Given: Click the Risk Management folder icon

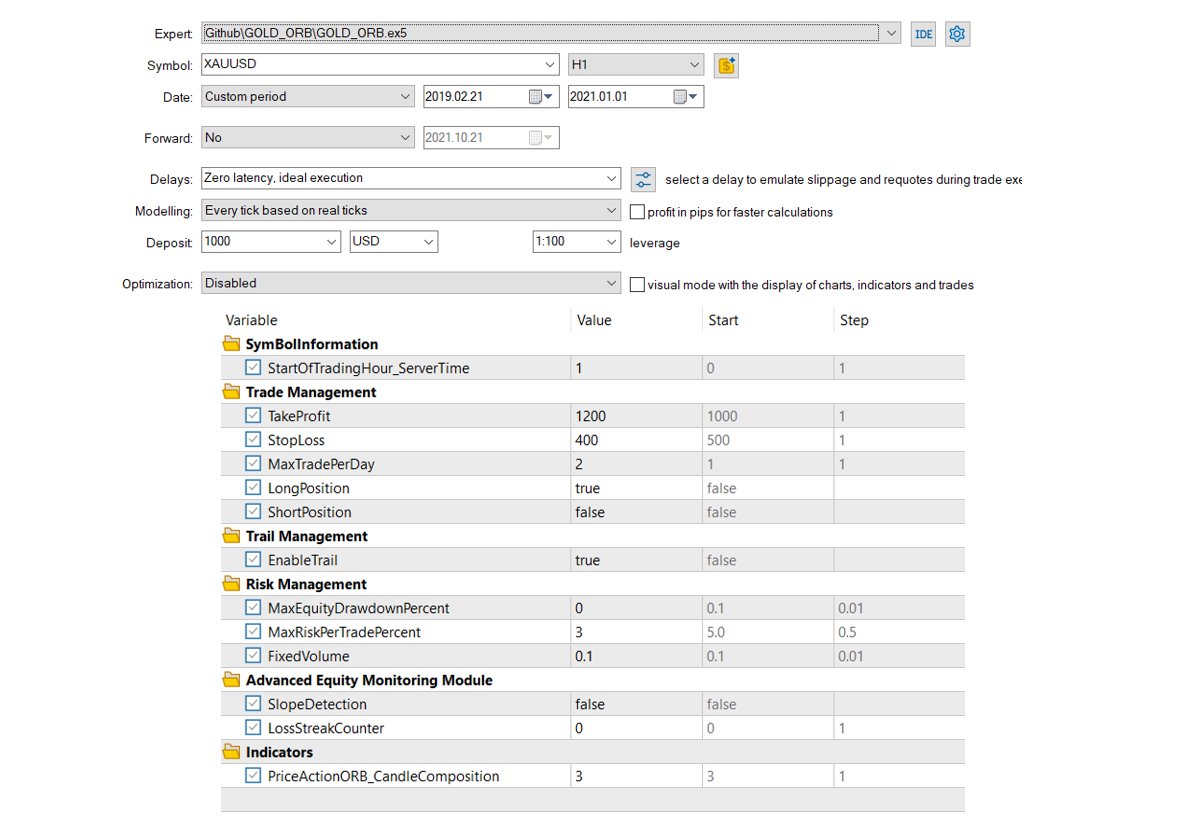Looking at the screenshot, I should (231, 584).
